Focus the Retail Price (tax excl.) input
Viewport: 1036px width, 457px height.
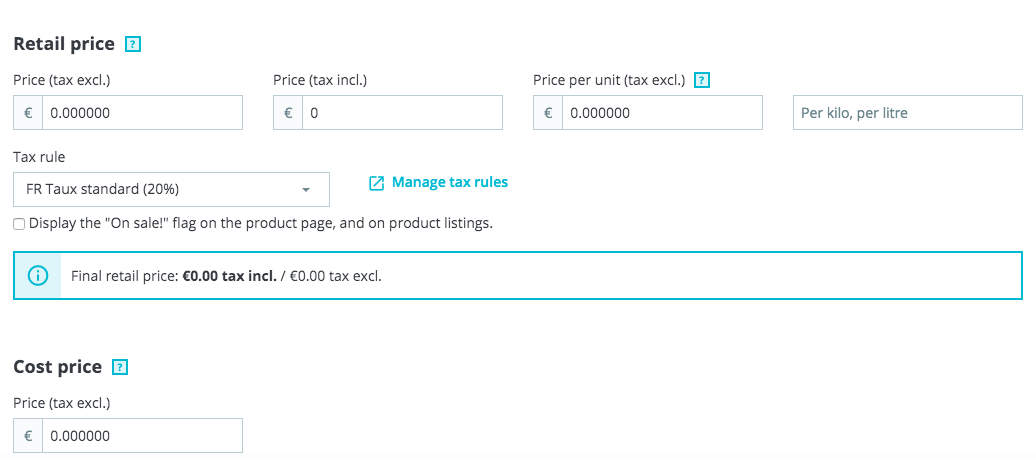(x=143, y=113)
